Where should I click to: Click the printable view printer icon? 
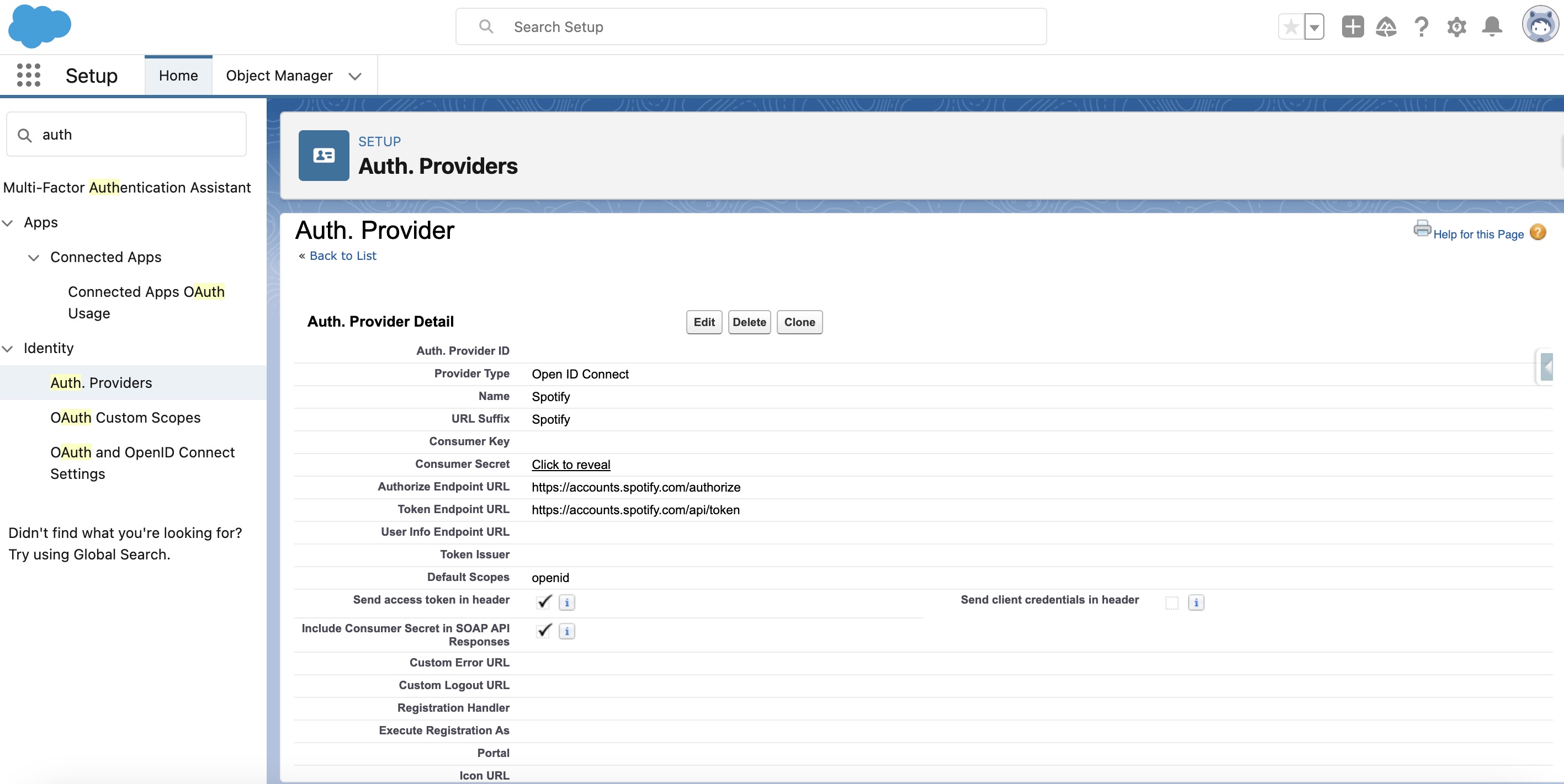coord(1422,229)
